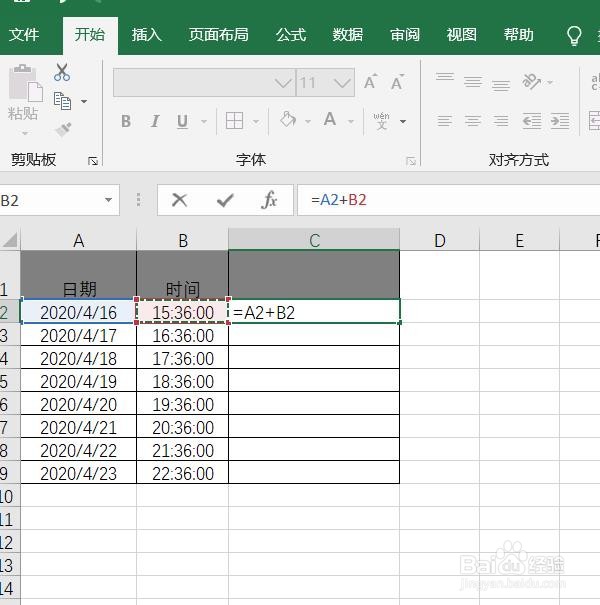Select column A header
Viewport: 600px width, 605px height.
pos(78,240)
